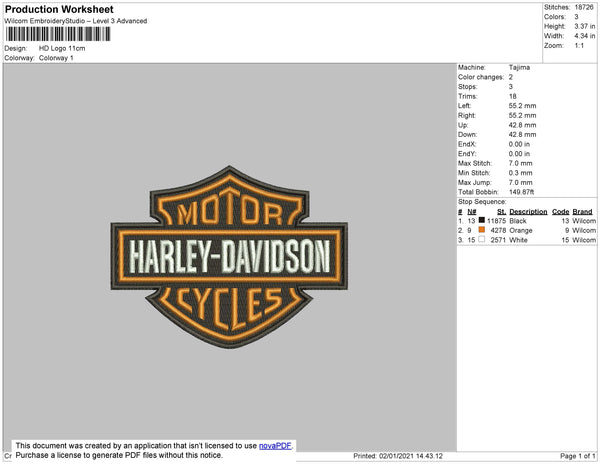Viewport: 600px width, 464px height.
Task: Open the novaPDF hyperlink
Action: click(x=275, y=446)
